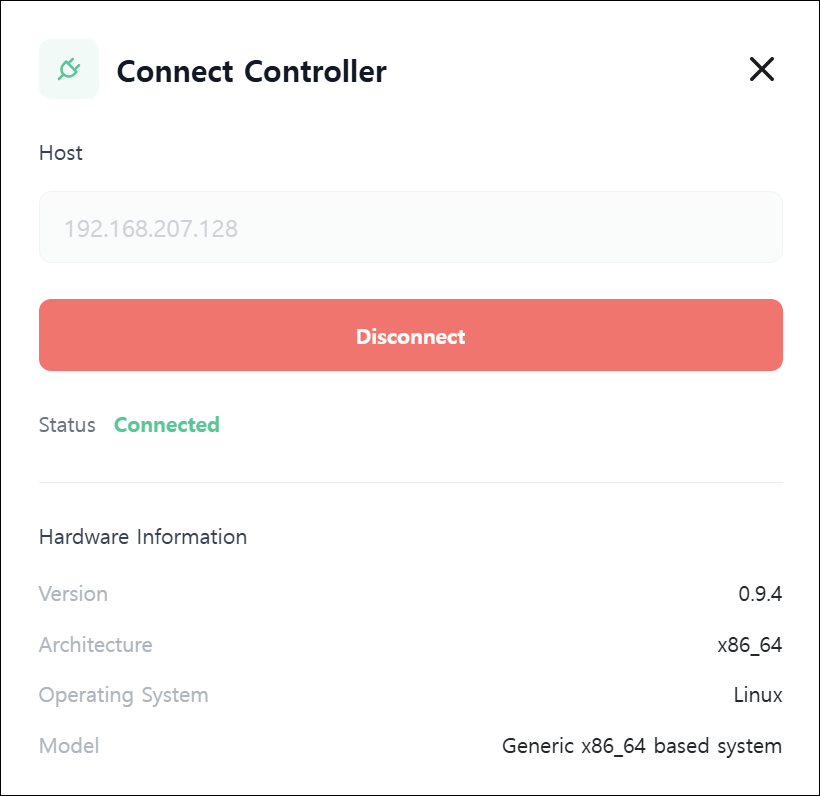Click the Connected status text
820x796 pixels.
point(167,425)
